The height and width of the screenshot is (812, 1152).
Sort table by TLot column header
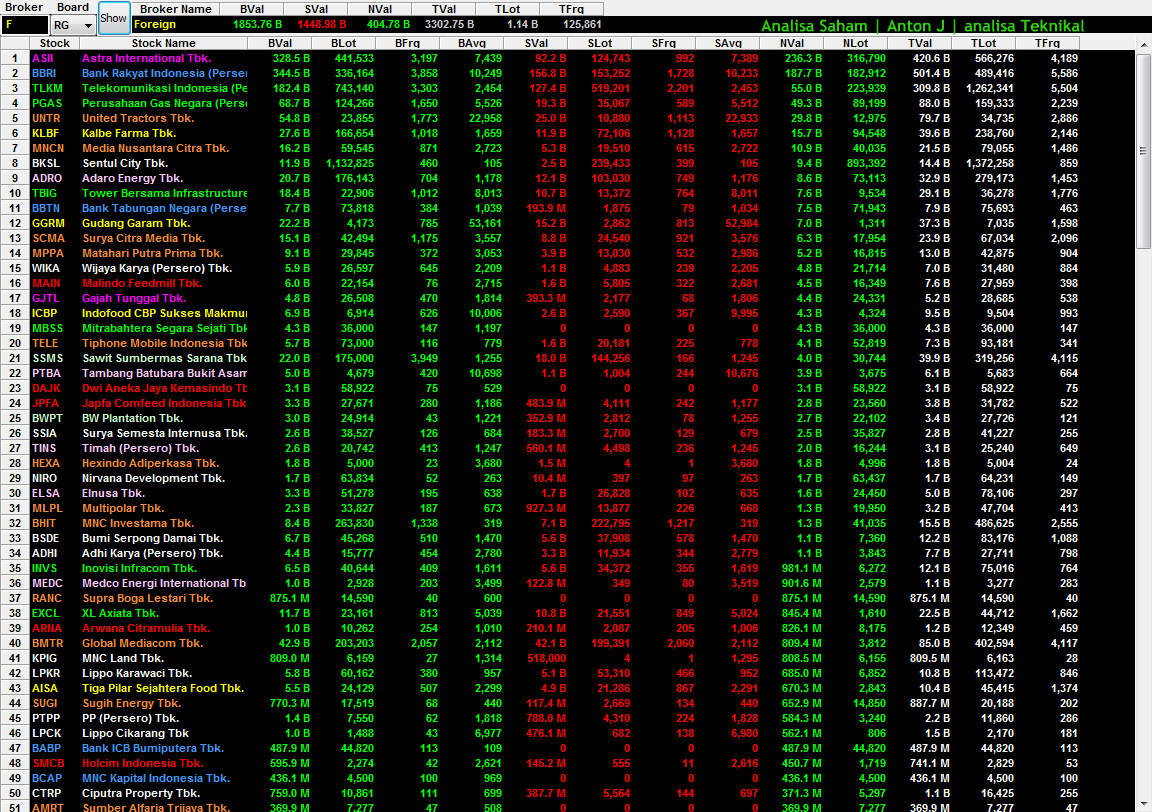tap(983, 43)
